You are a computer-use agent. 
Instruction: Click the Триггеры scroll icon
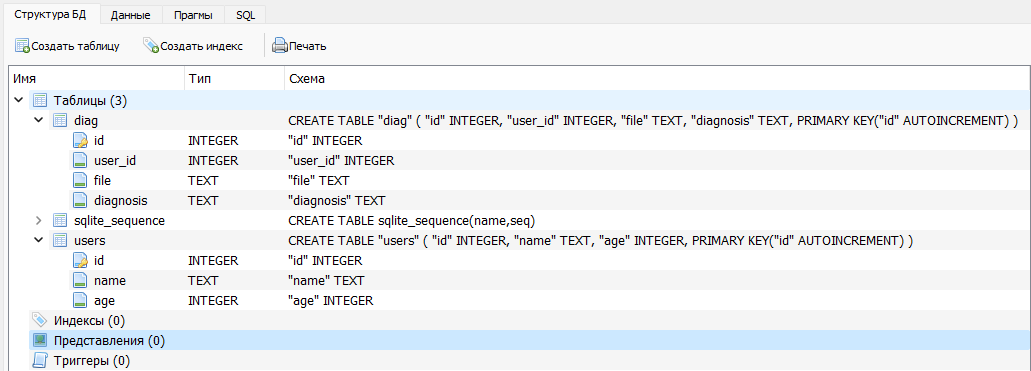[40, 360]
